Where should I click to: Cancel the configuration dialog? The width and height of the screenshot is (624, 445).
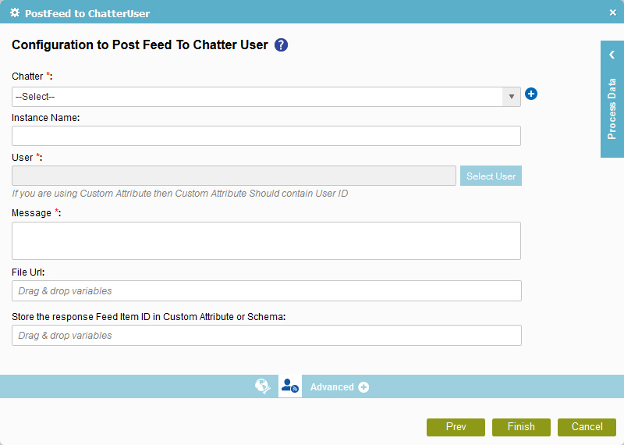(x=587, y=427)
